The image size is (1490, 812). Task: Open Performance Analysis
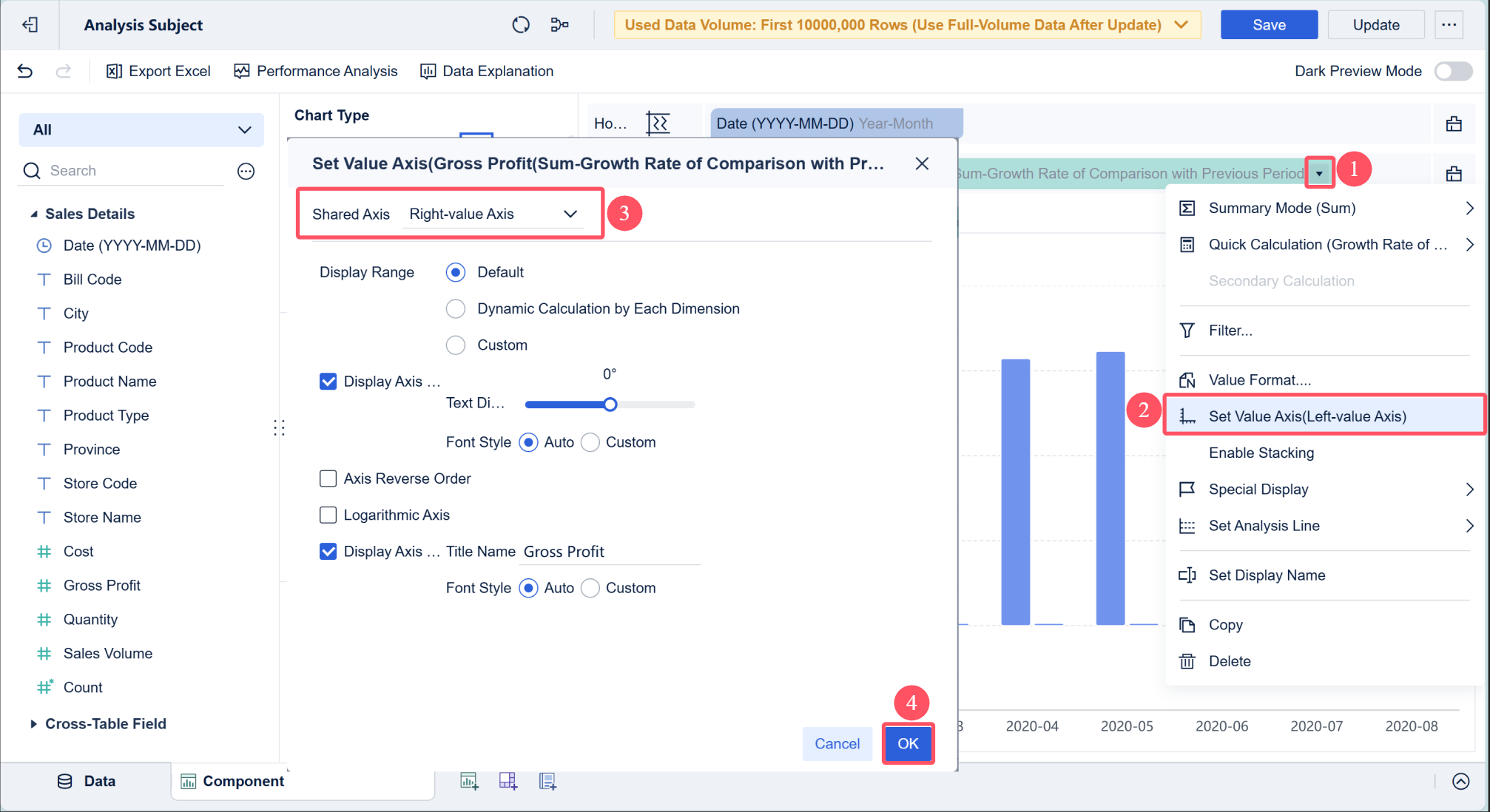[316, 71]
